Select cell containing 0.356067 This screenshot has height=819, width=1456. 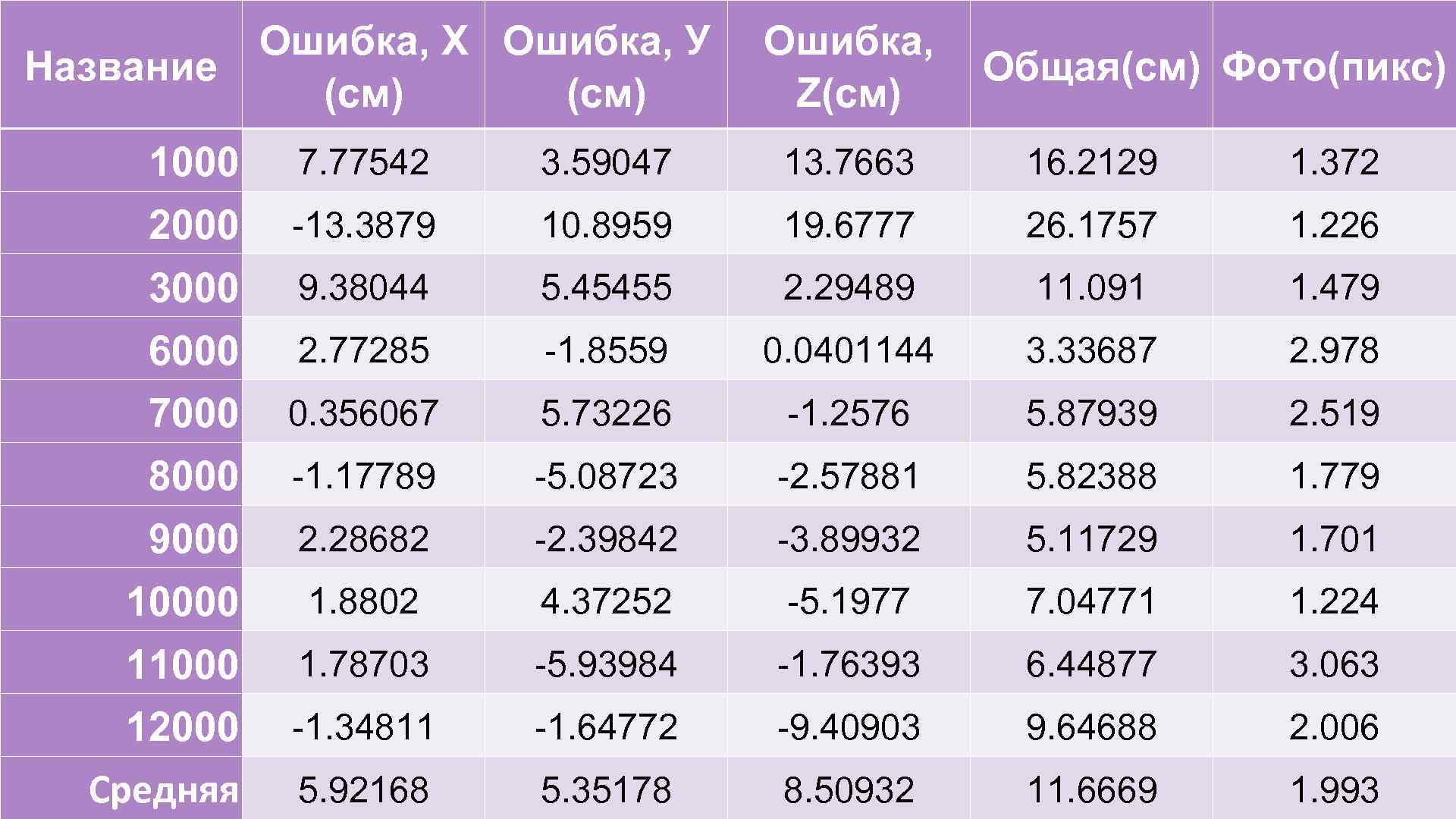pos(363,413)
